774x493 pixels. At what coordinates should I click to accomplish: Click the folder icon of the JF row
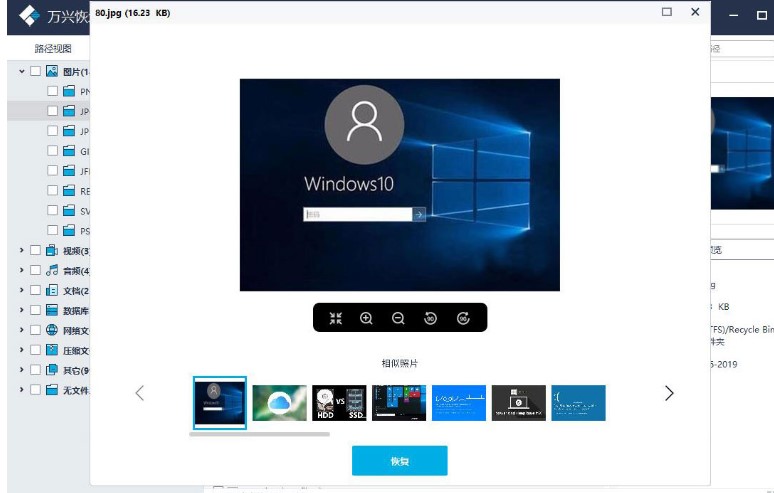point(69,170)
